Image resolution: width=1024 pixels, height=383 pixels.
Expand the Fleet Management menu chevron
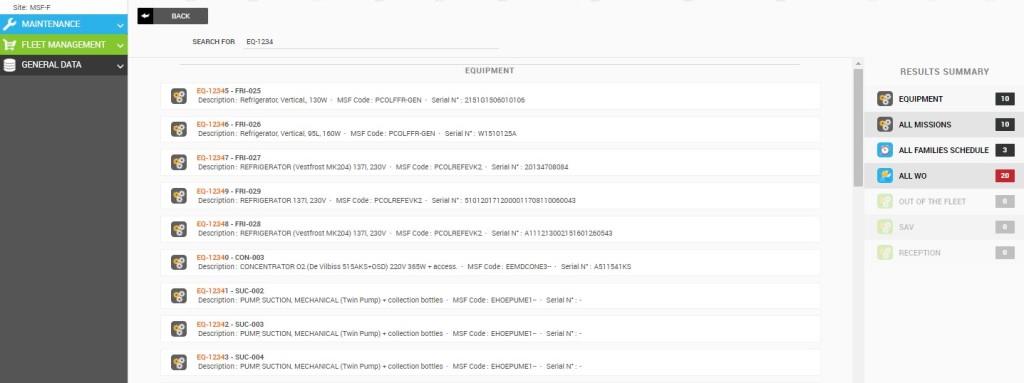(x=120, y=46)
